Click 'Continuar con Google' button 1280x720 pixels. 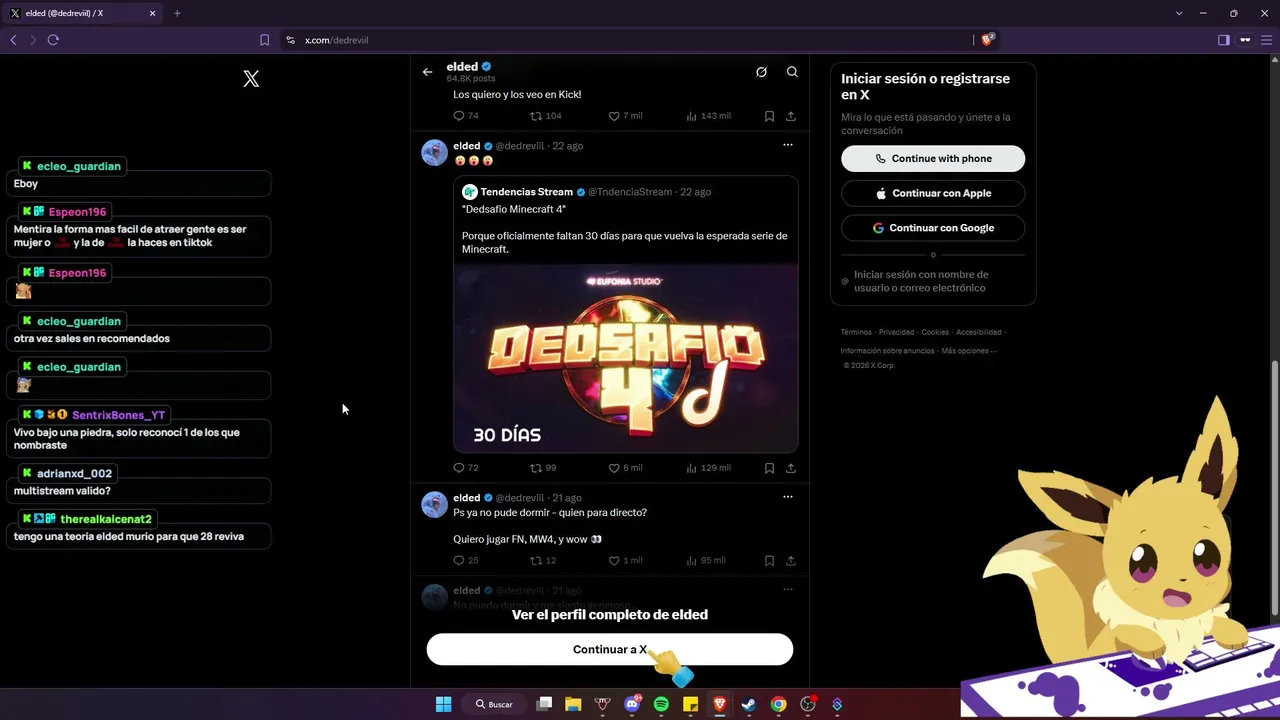(933, 228)
